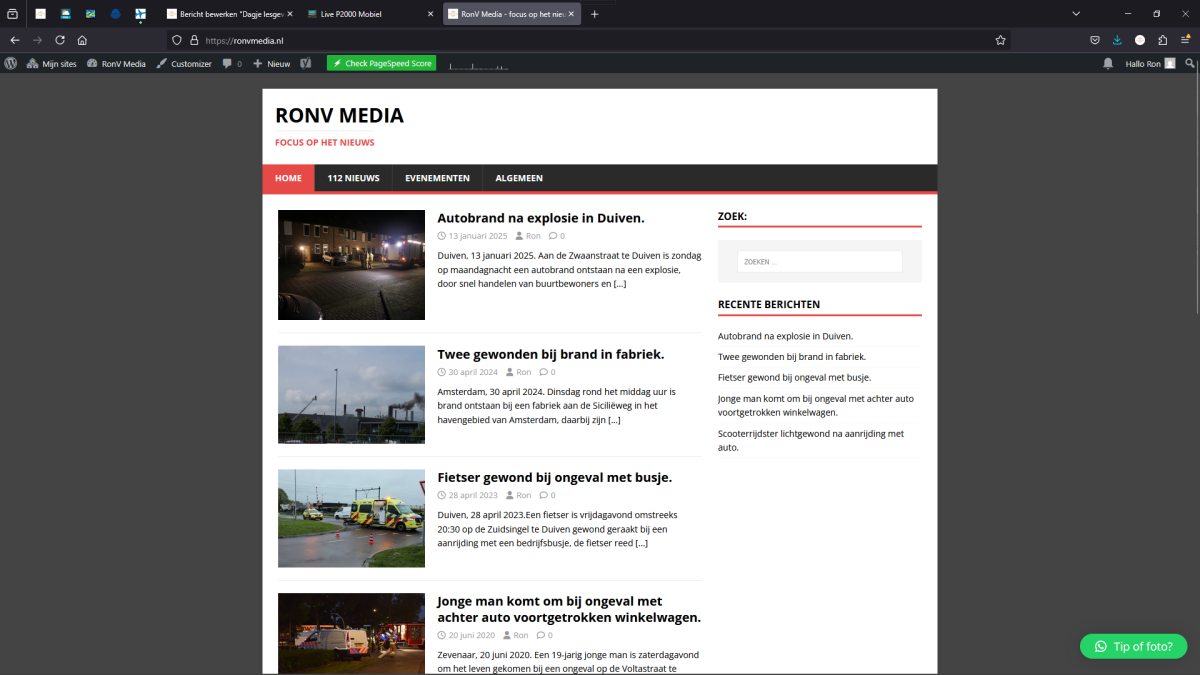Click 'Nieuw' to add new content
This screenshot has width=1200, height=675.
[x=271, y=63]
